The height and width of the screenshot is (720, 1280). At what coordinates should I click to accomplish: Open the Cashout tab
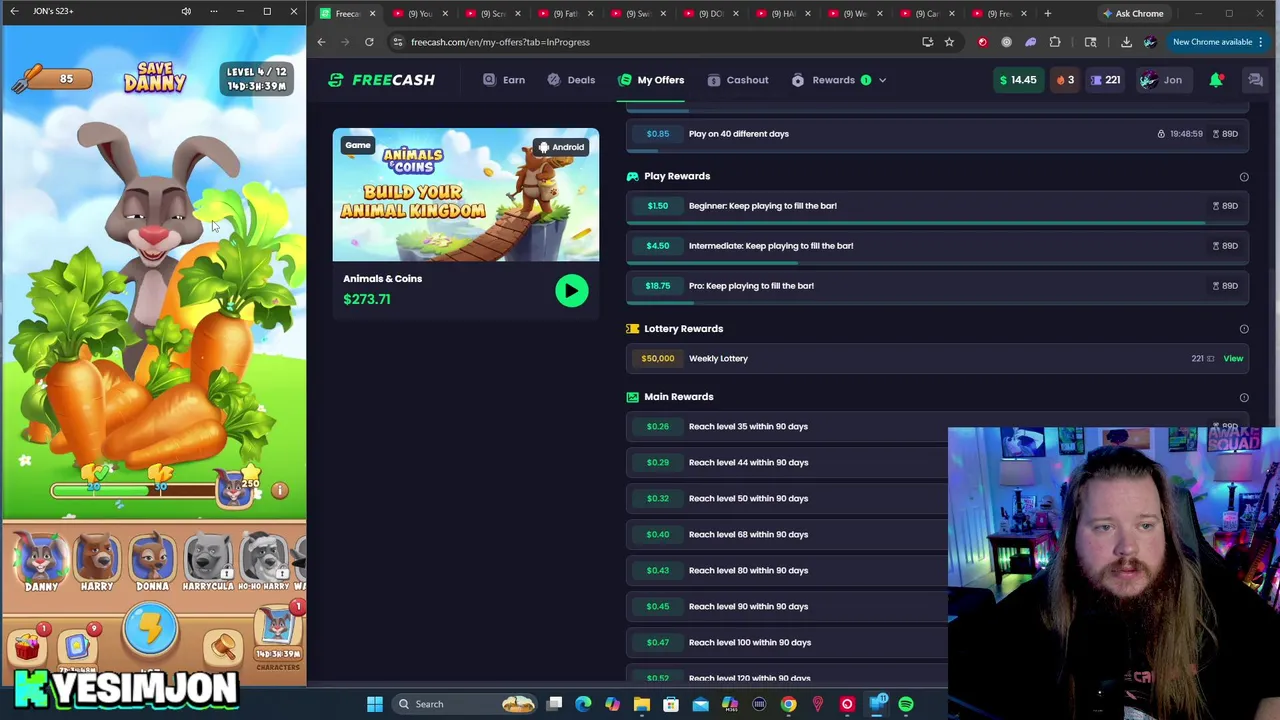tap(738, 80)
